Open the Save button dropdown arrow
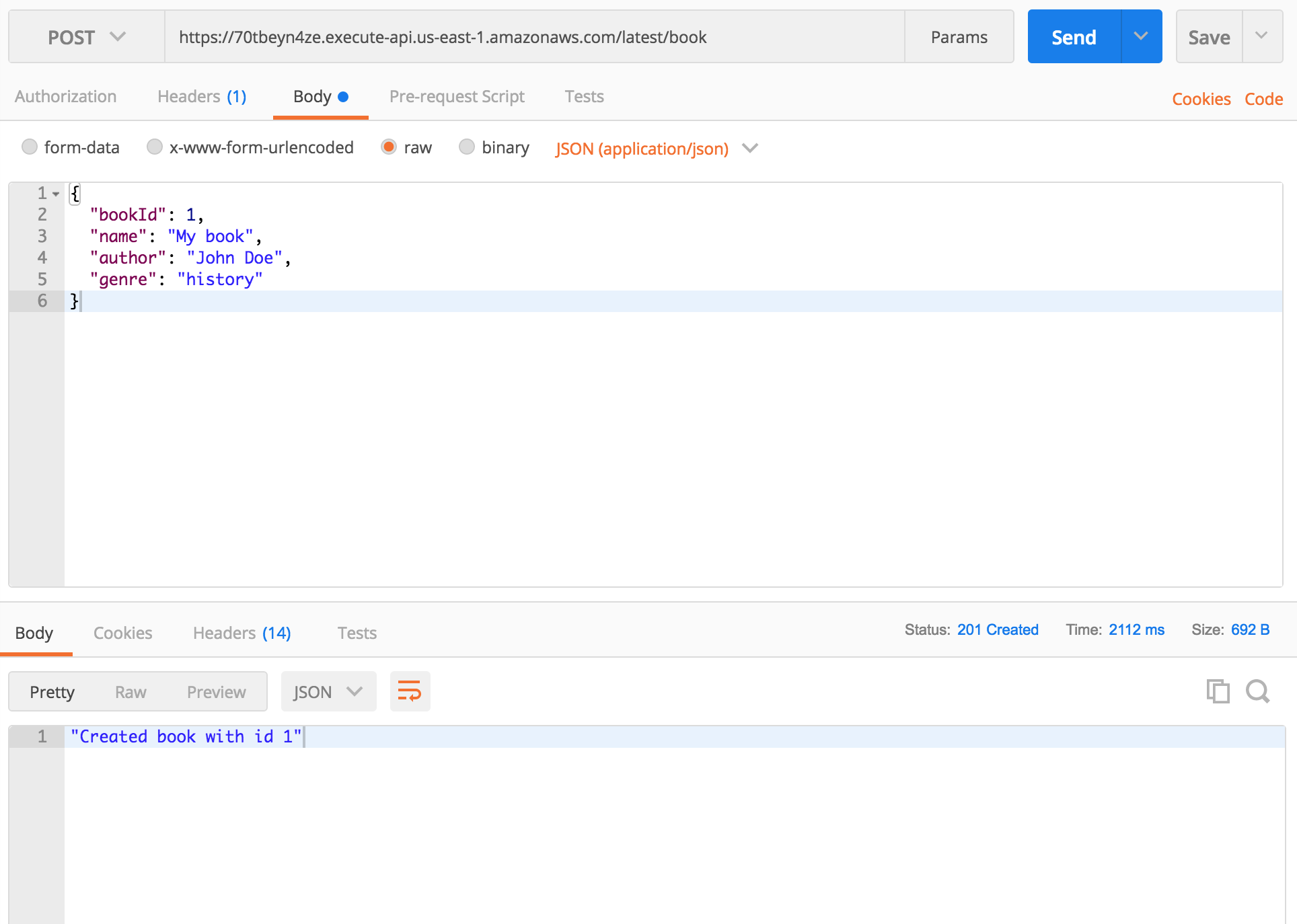Screen dimensions: 1297x924 [1261, 36]
